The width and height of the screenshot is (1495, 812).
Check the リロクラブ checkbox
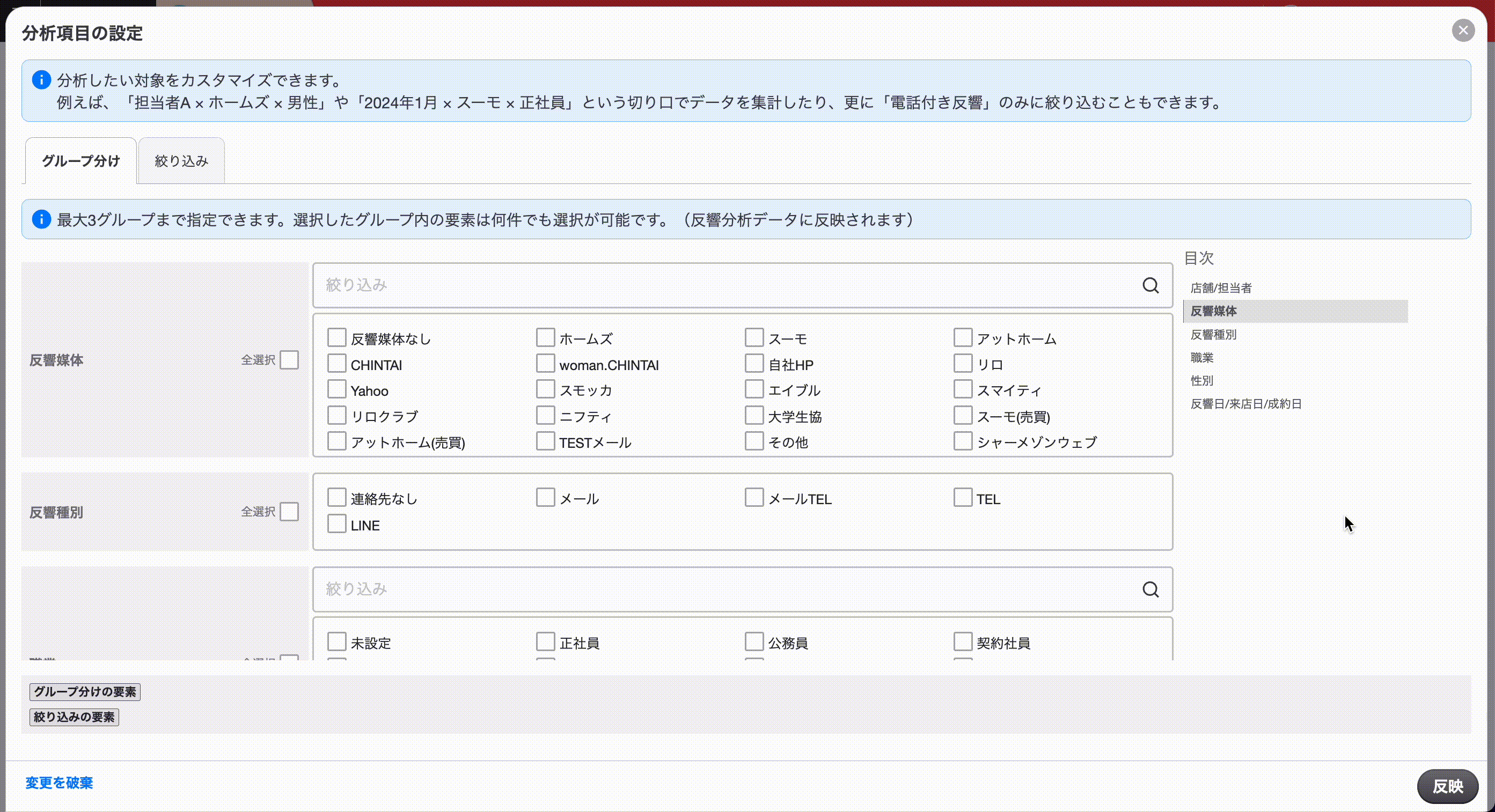[336, 415]
